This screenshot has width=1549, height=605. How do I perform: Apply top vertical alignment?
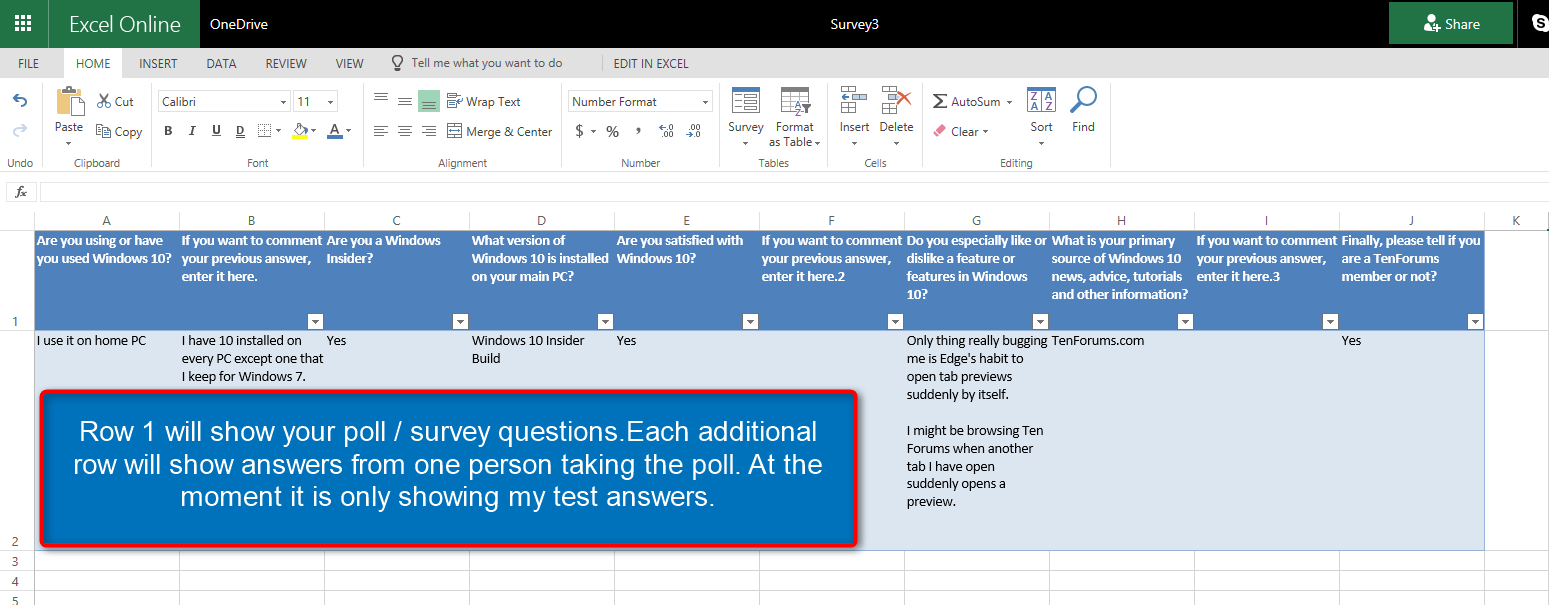click(381, 98)
